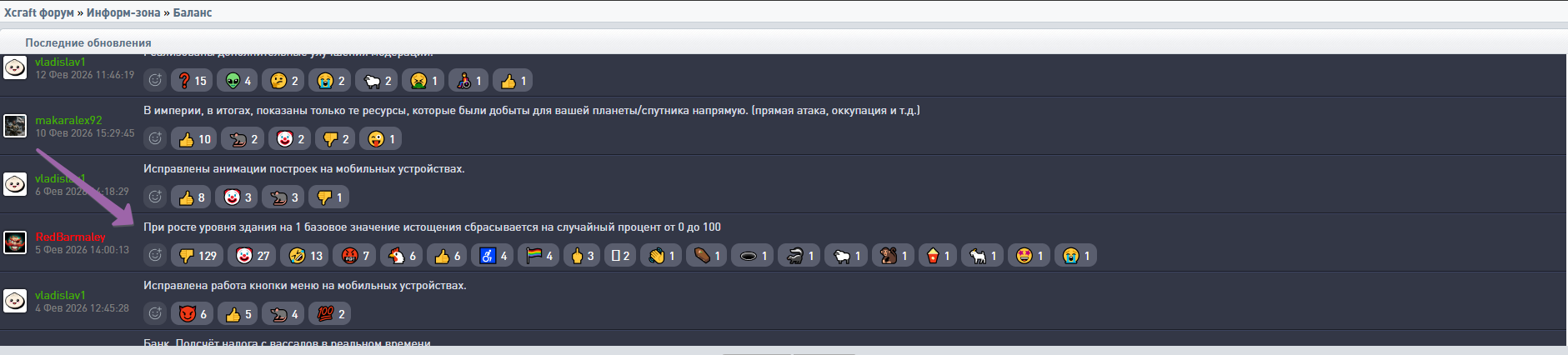Screen dimensions: 1568x355
Task: Open the reaction picker on RedBarmaley's post
Action: (x=155, y=256)
